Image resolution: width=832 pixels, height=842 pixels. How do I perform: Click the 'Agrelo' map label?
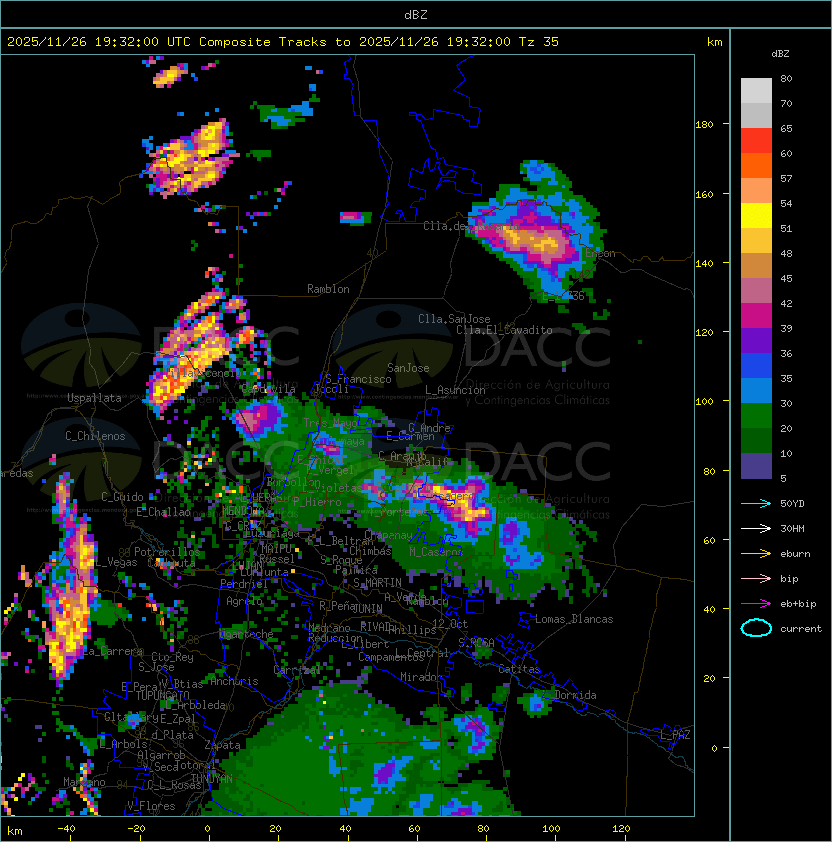[244, 601]
